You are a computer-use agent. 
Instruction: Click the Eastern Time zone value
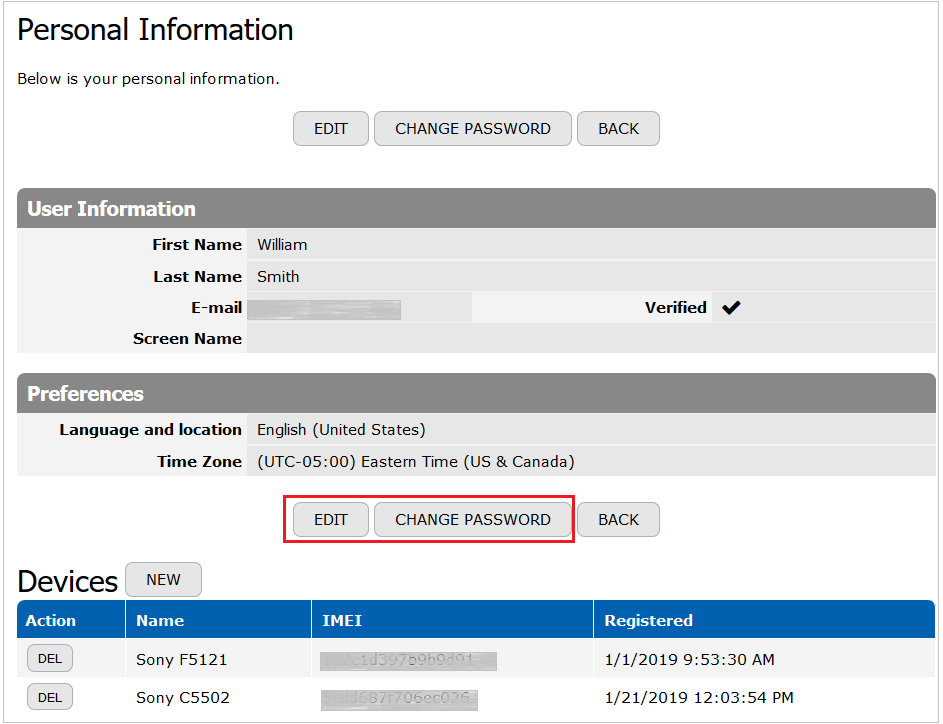click(x=416, y=462)
